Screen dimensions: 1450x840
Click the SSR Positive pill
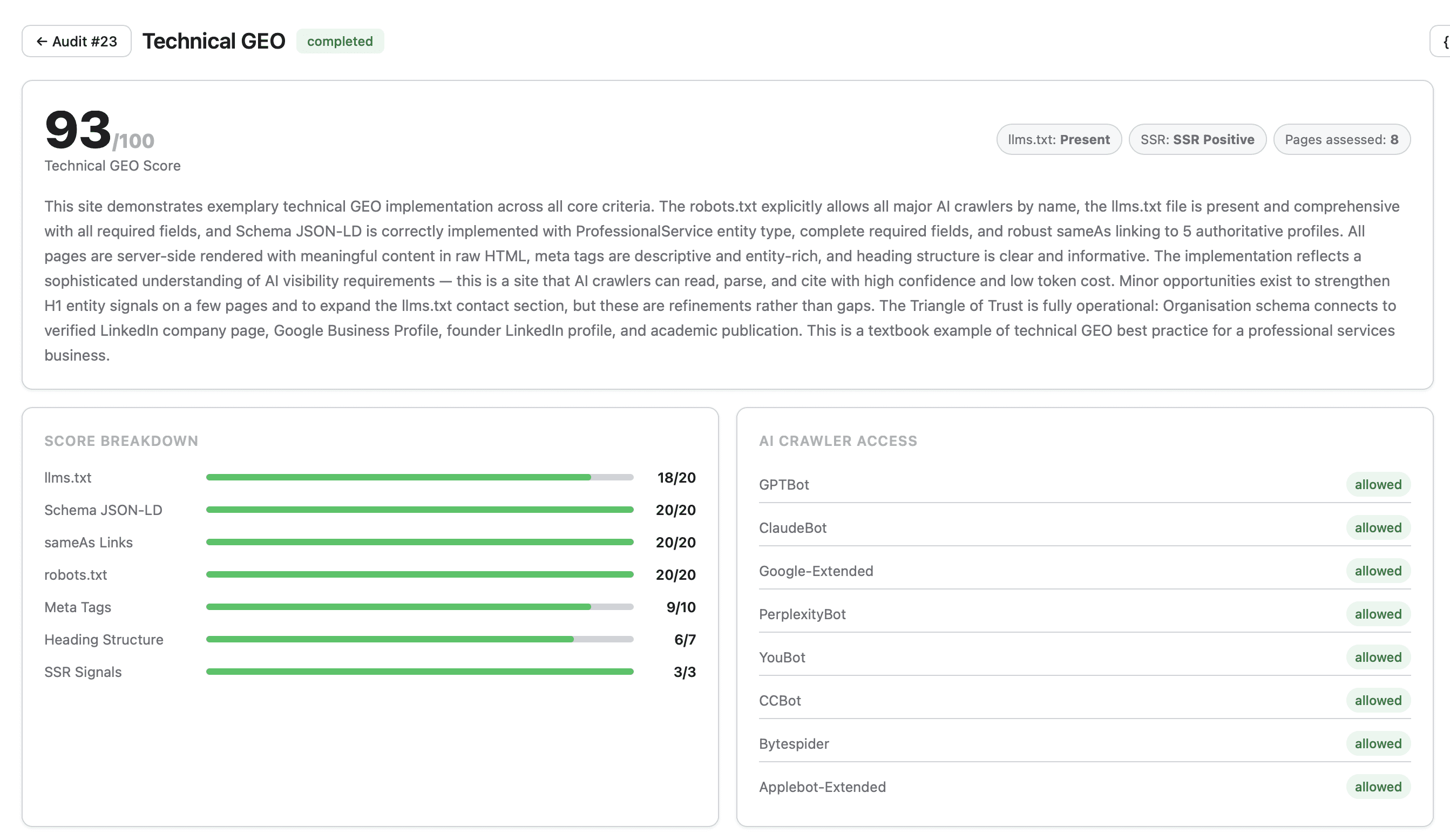point(1197,140)
